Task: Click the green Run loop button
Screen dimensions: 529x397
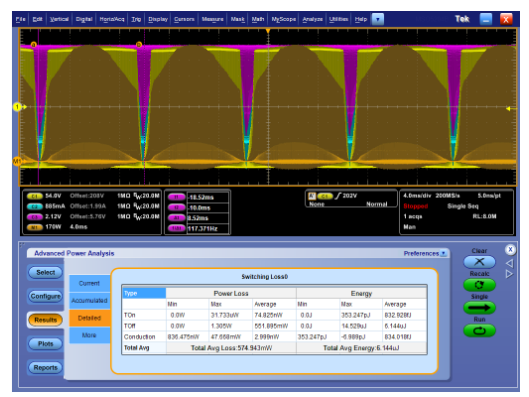Action: 479,331
